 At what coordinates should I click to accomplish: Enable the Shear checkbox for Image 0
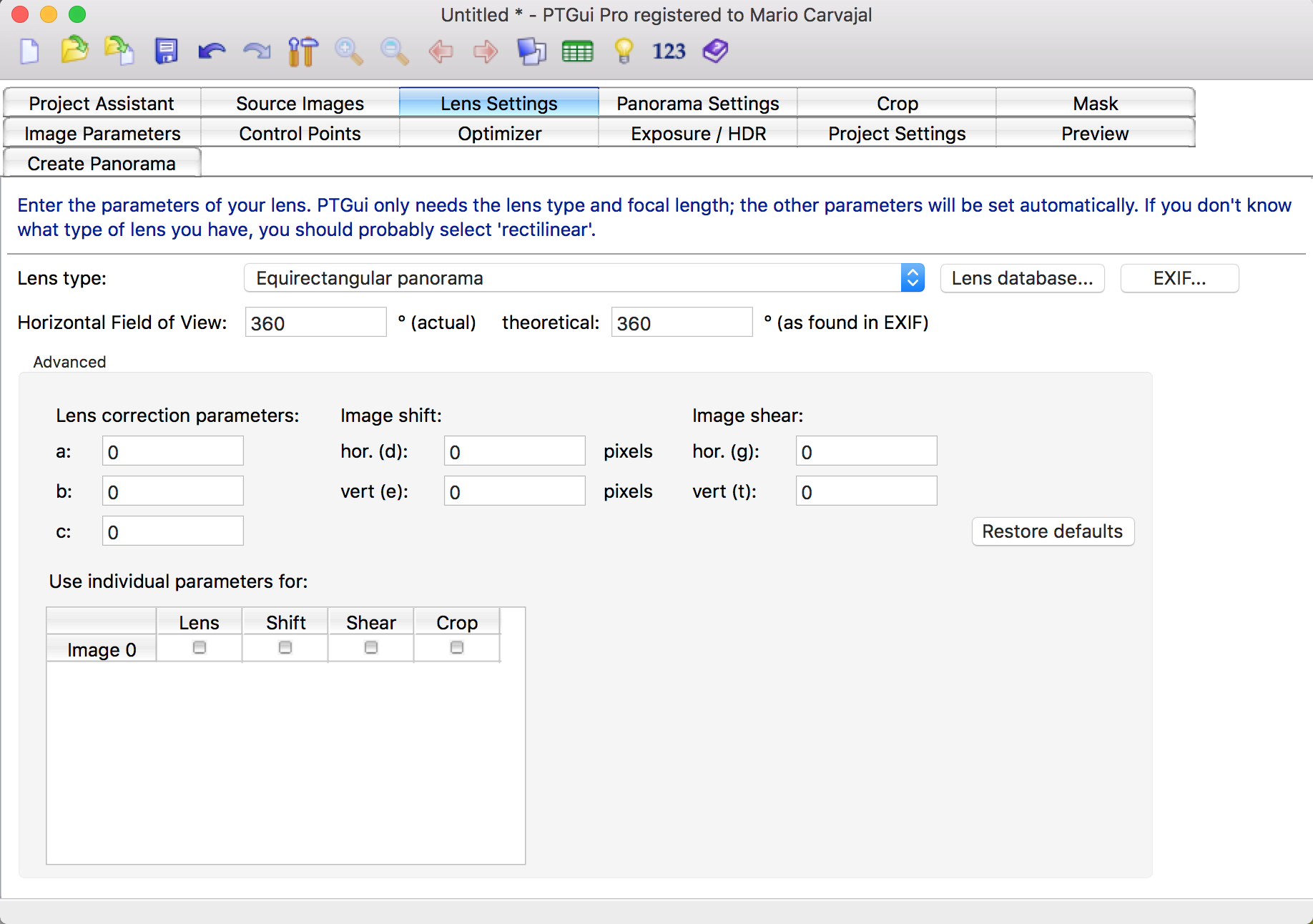point(371,647)
